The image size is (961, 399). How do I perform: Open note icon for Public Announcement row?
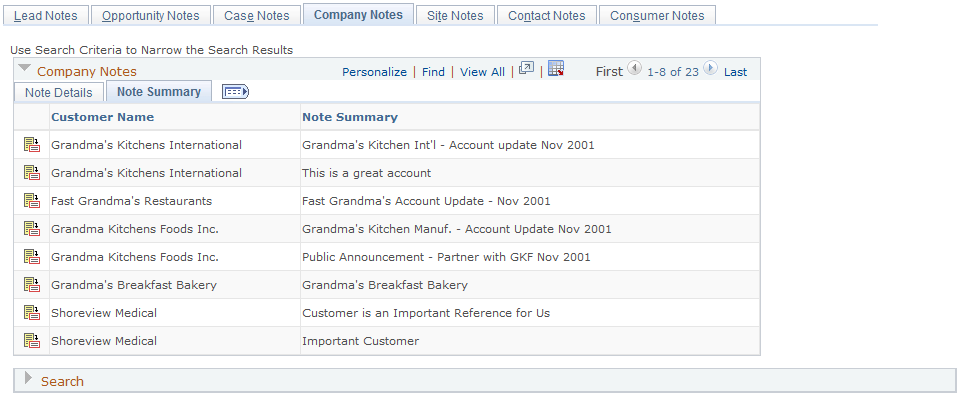32,257
